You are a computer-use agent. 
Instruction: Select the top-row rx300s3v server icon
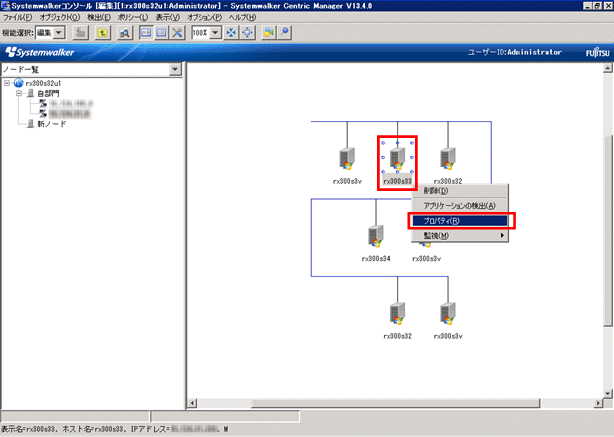coord(347,159)
